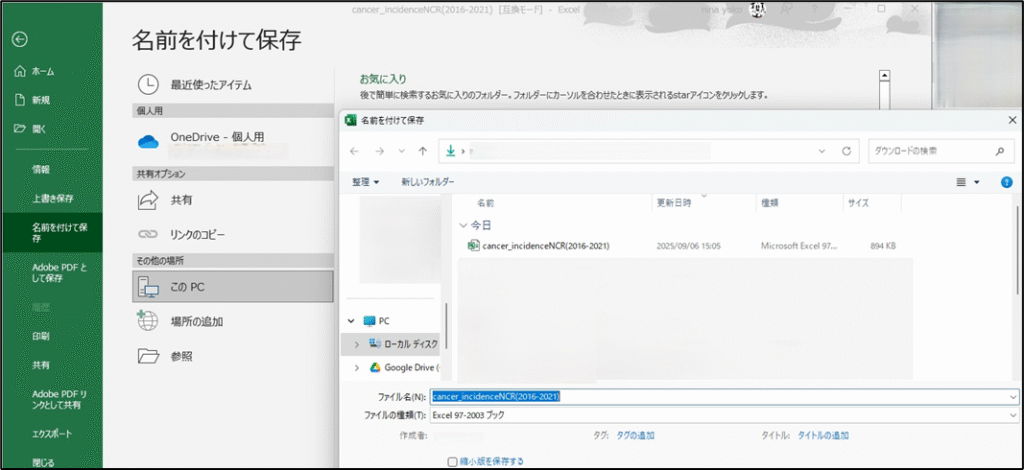Open the dialog help icon

pos(1006,182)
